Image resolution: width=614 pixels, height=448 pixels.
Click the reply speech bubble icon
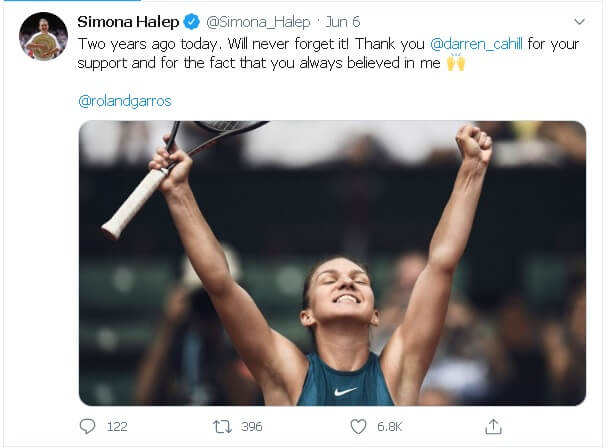coord(88,426)
